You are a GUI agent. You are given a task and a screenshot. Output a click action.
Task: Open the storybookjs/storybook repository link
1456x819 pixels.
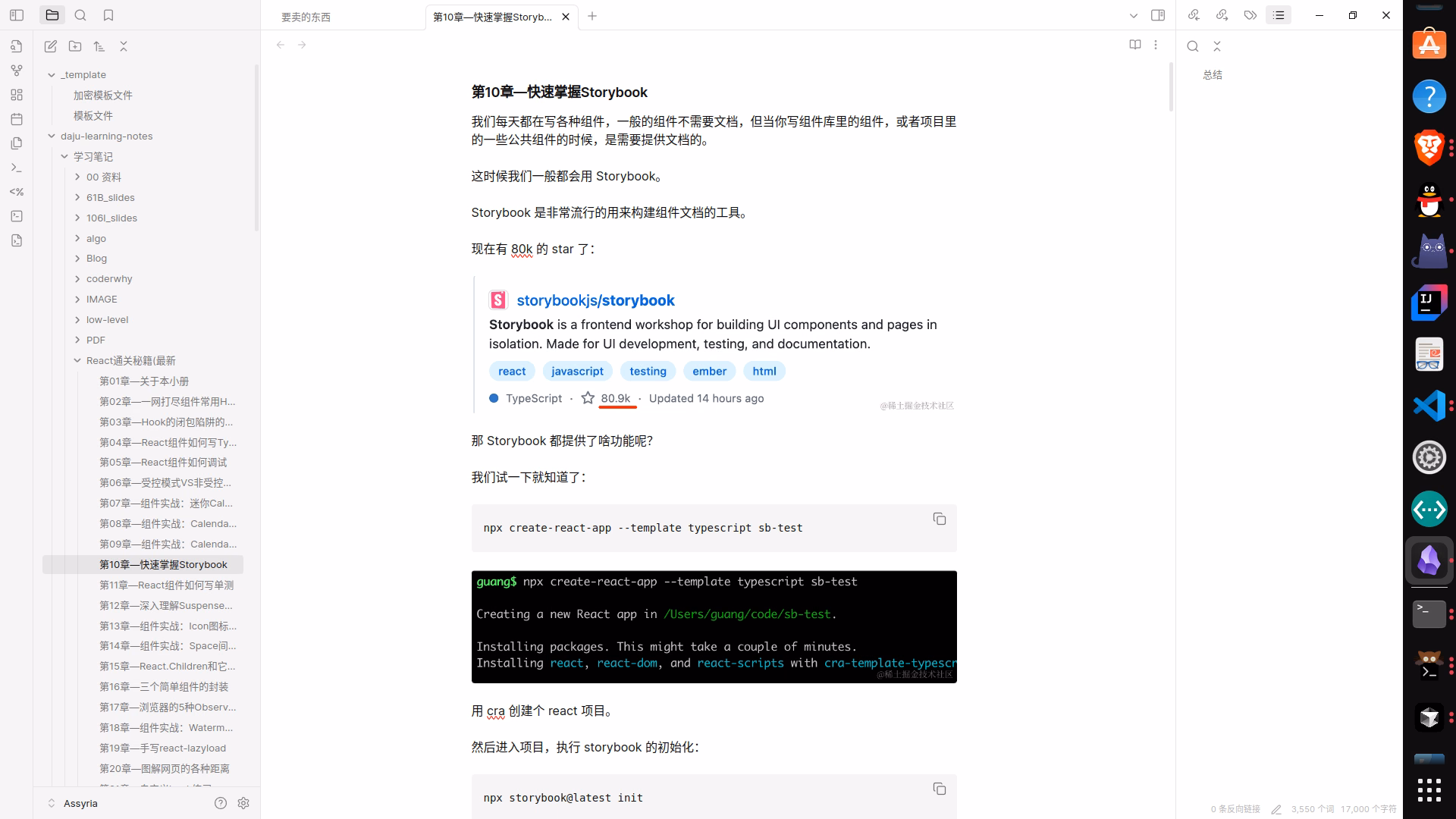[595, 300]
